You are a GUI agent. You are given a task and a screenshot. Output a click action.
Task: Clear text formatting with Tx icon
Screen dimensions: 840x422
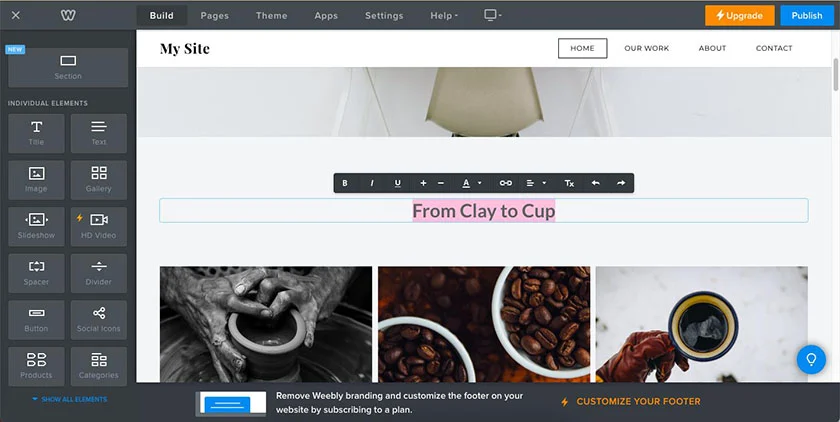(x=569, y=183)
